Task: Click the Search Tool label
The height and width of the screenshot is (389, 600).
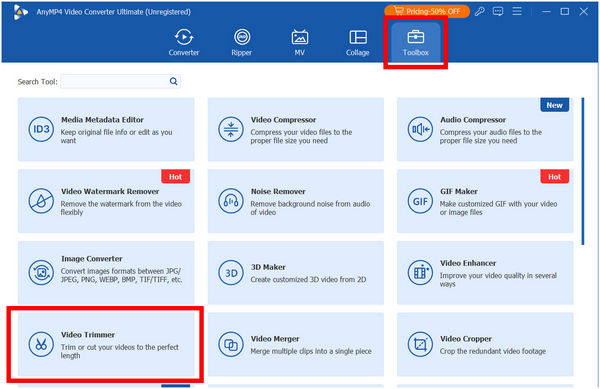Action: point(38,81)
